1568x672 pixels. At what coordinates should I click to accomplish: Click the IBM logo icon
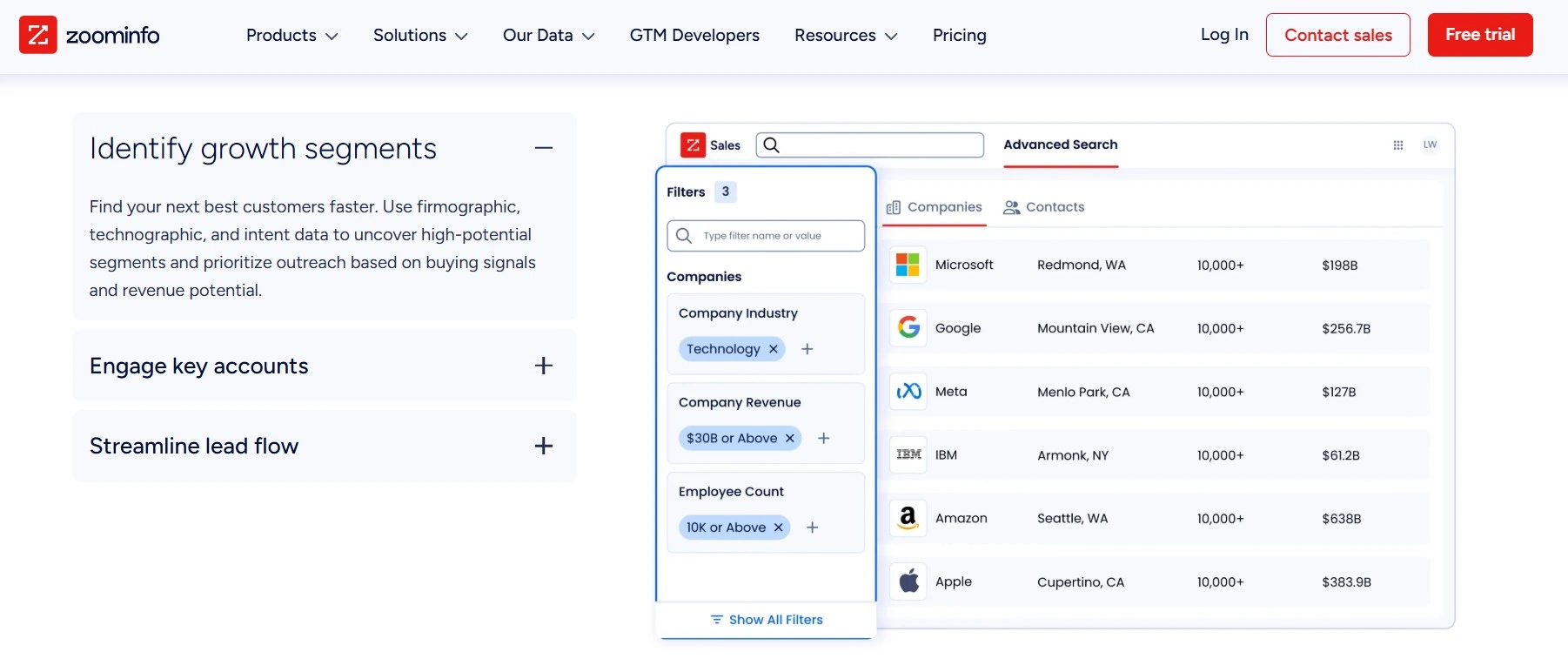(x=908, y=454)
